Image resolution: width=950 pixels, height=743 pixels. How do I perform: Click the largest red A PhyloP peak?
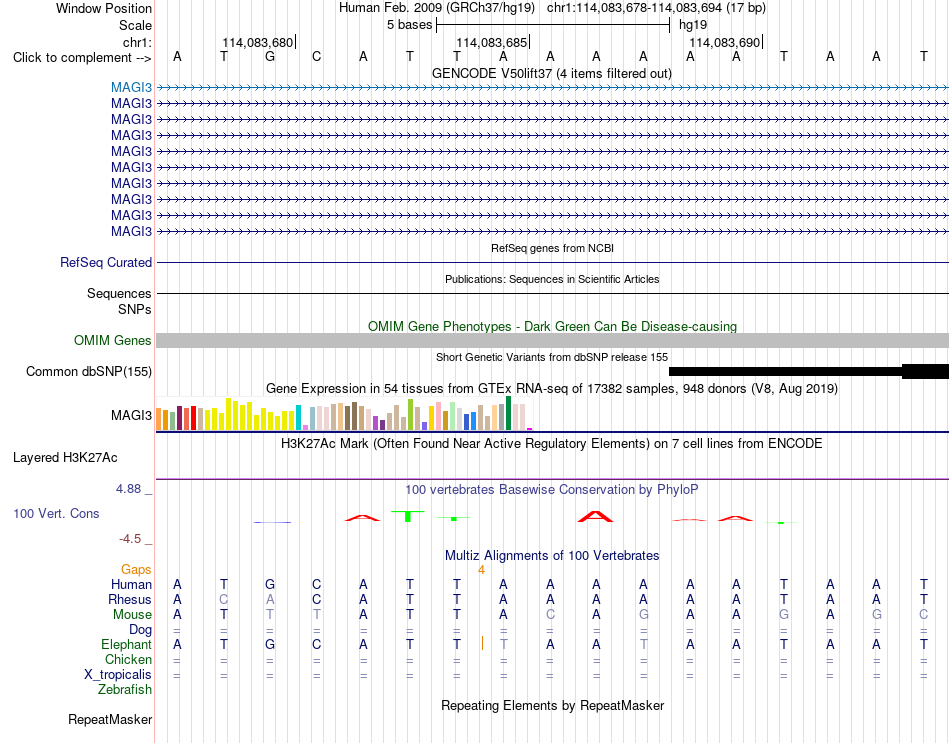pos(596,516)
